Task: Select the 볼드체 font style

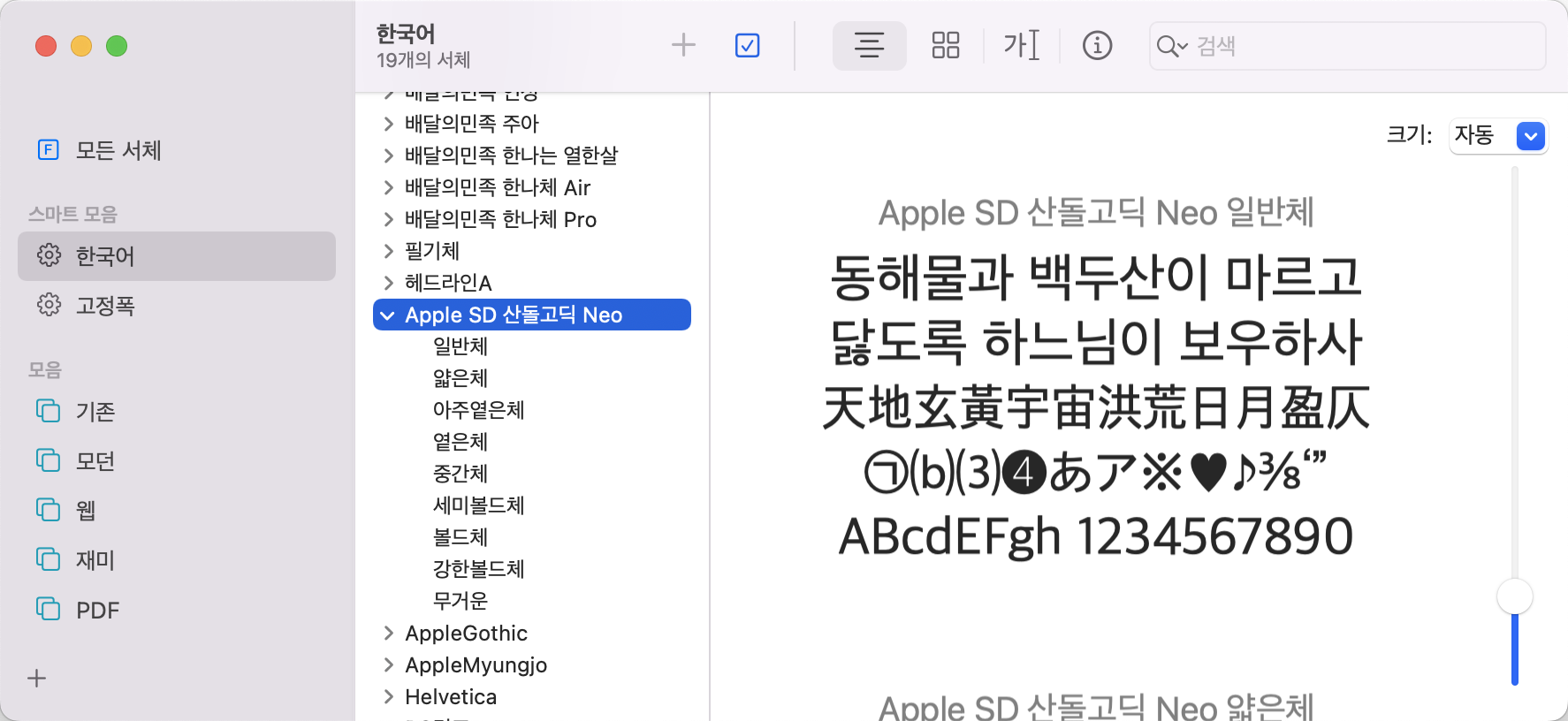Action: pyautogui.click(x=461, y=537)
